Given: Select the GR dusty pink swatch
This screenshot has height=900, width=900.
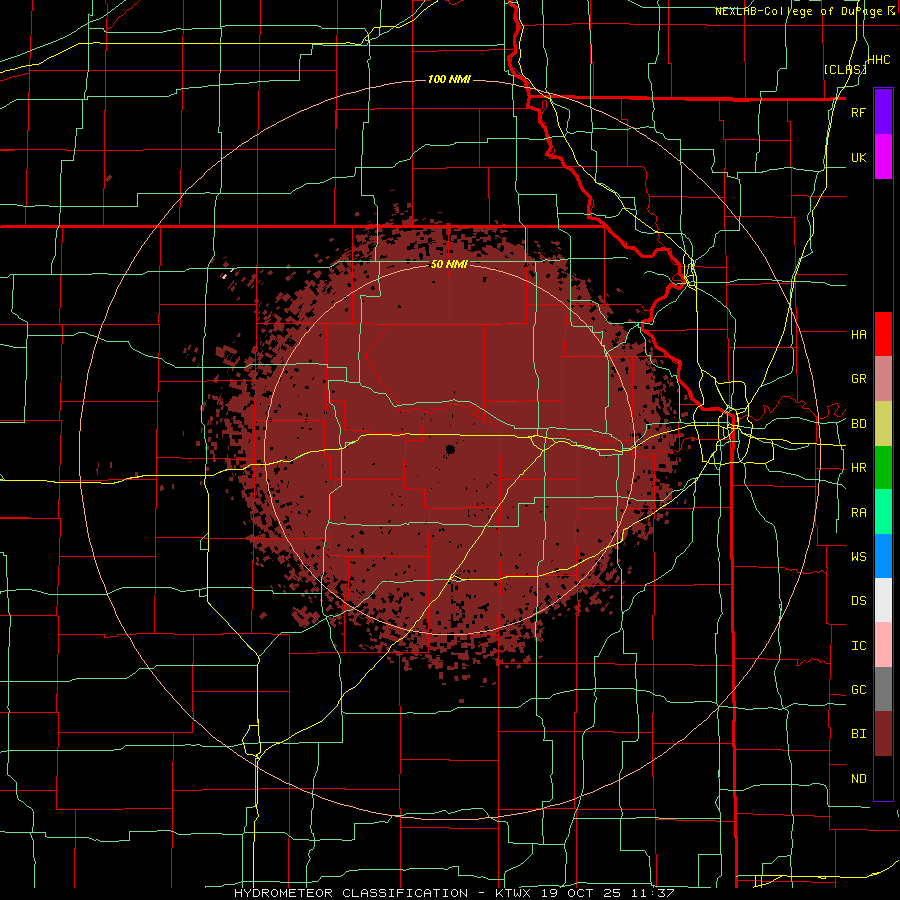Looking at the screenshot, I should pos(883,379).
